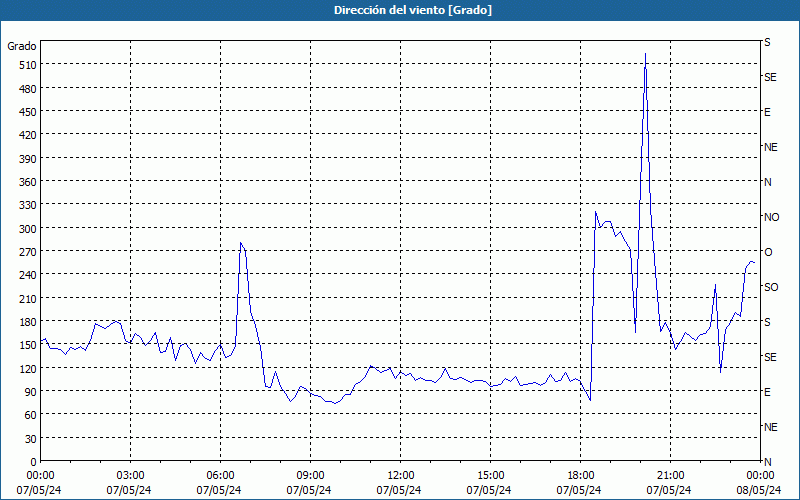Viewport: 800px width, 500px height.
Task: Click the 03:00 time label
Action: coord(130,476)
